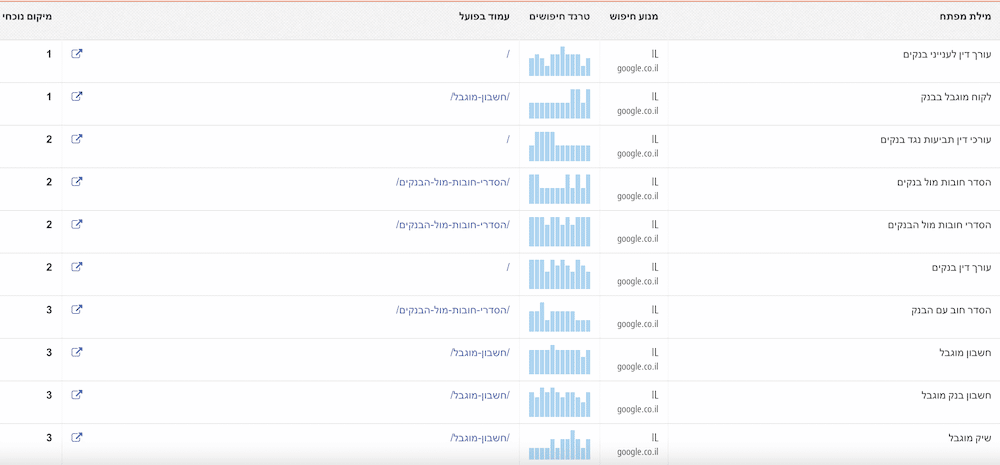
Task: Click external link icon for עורכי דין תביעות נגד בנקים
Action: (x=77, y=139)
